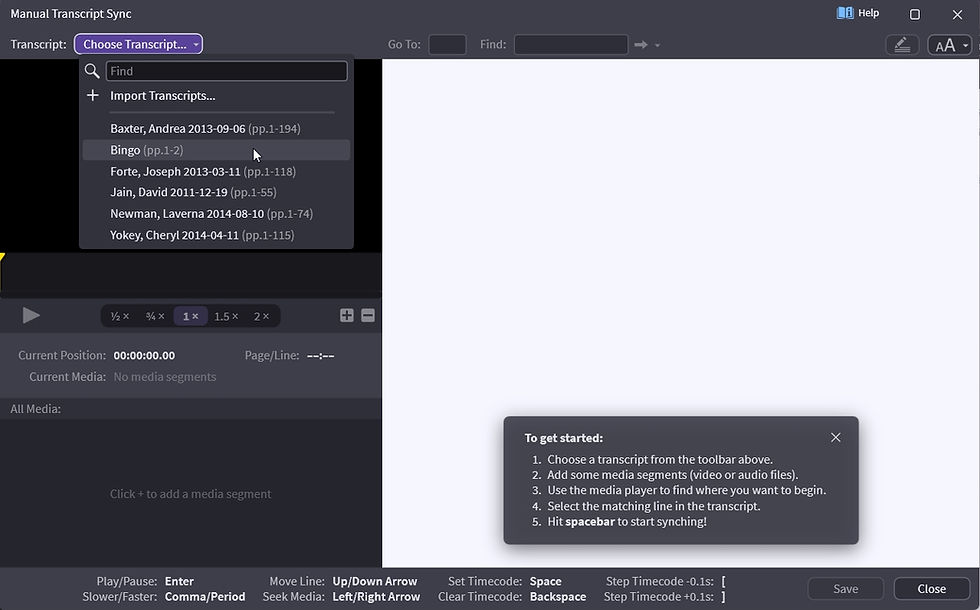
Task: Open Import Transcripts
Action: [163, 95]
